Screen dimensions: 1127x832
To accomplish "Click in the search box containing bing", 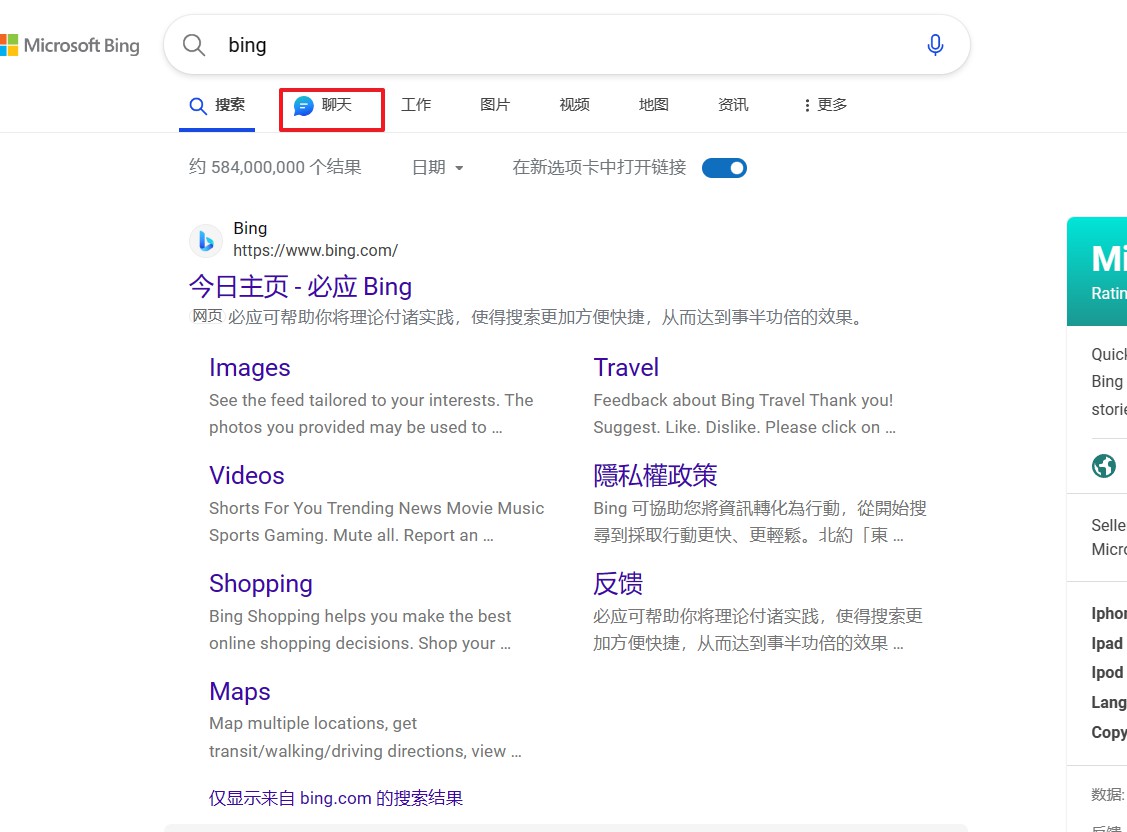I will coord(566,45).
